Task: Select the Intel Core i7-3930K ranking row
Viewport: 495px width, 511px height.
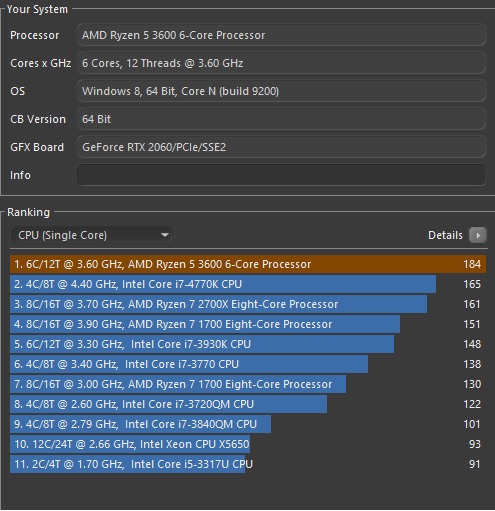Action: point(248,344)
